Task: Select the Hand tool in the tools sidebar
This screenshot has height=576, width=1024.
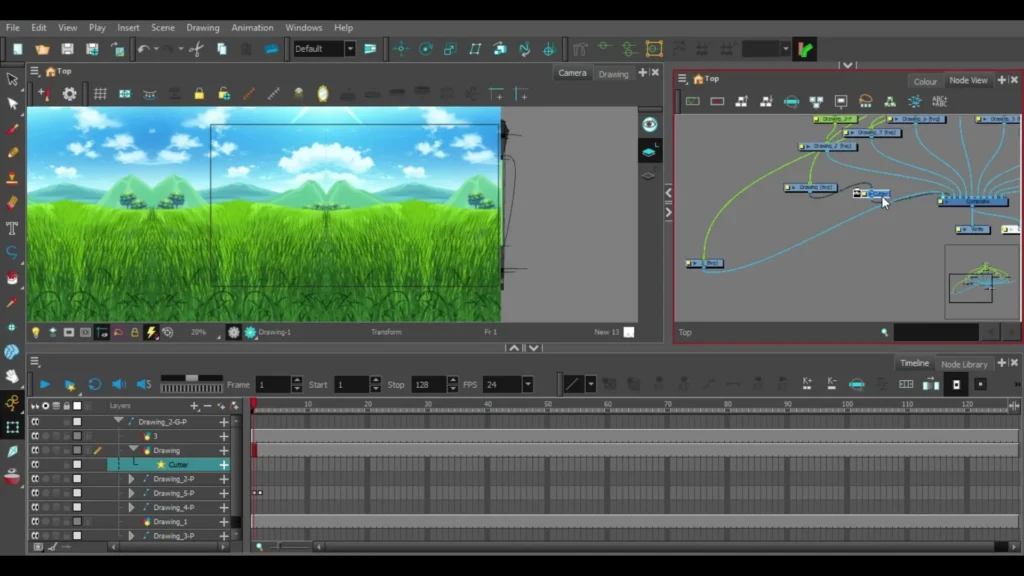Action: click(x=12, y=377)
